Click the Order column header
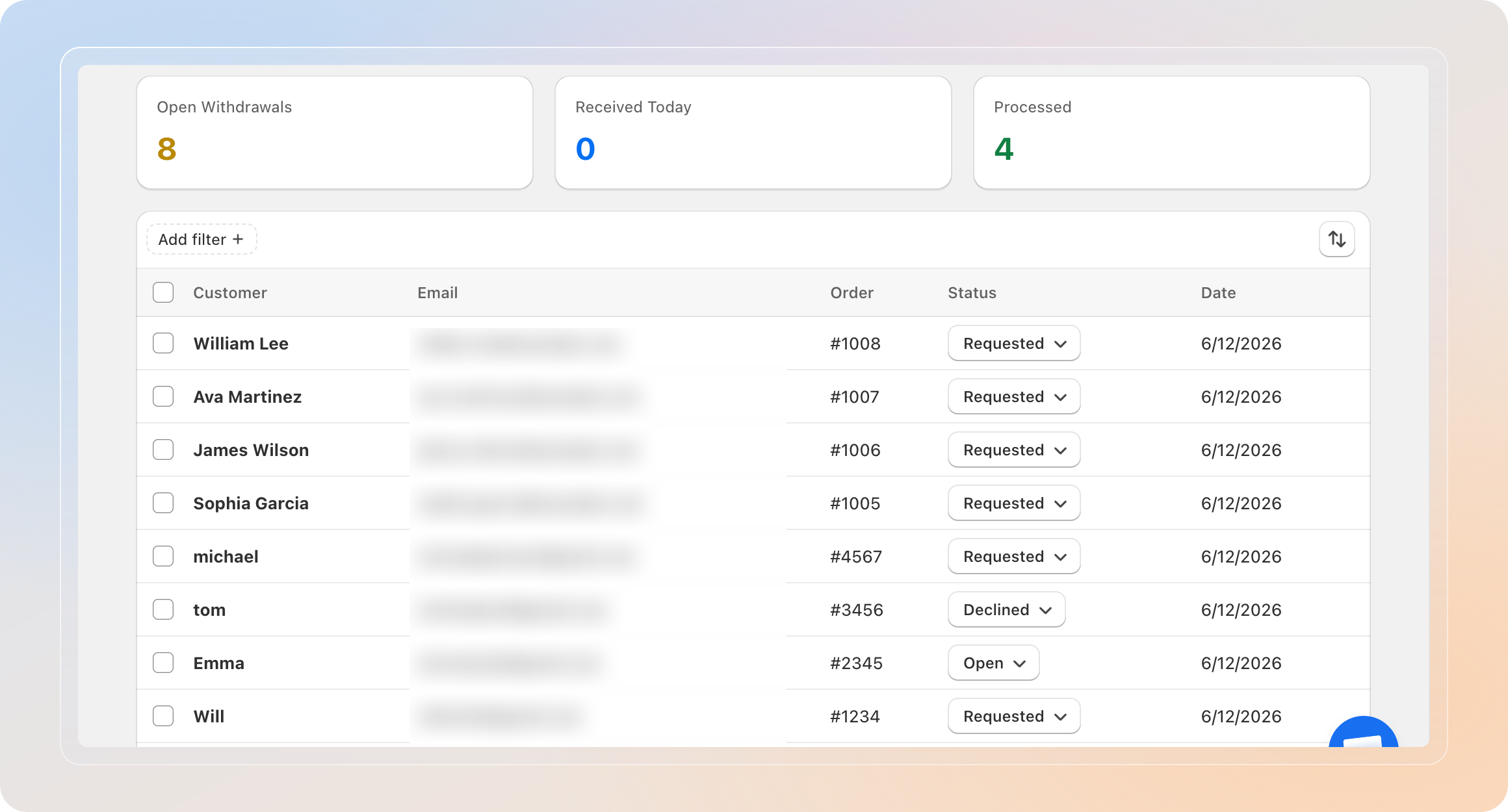The height and width of the screenshot is (812, 1508). click(851, 293)
